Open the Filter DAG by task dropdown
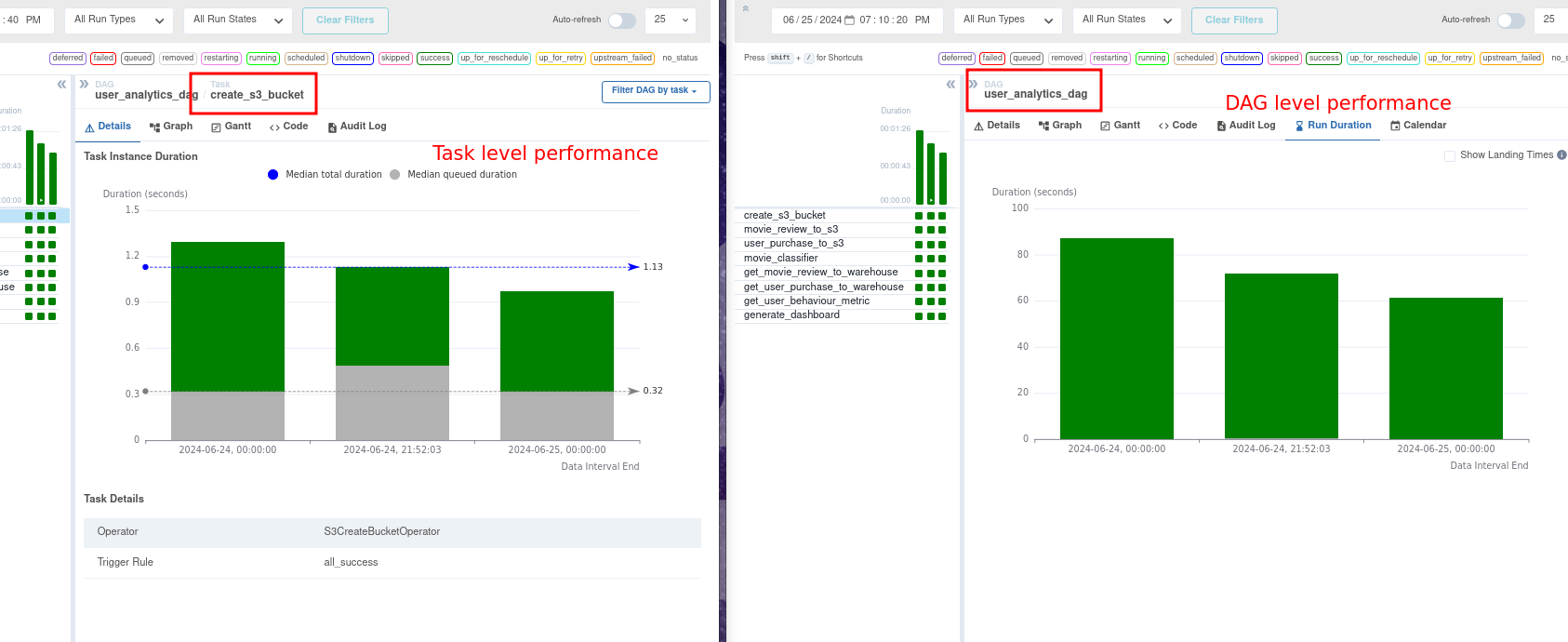 (655, 91)
